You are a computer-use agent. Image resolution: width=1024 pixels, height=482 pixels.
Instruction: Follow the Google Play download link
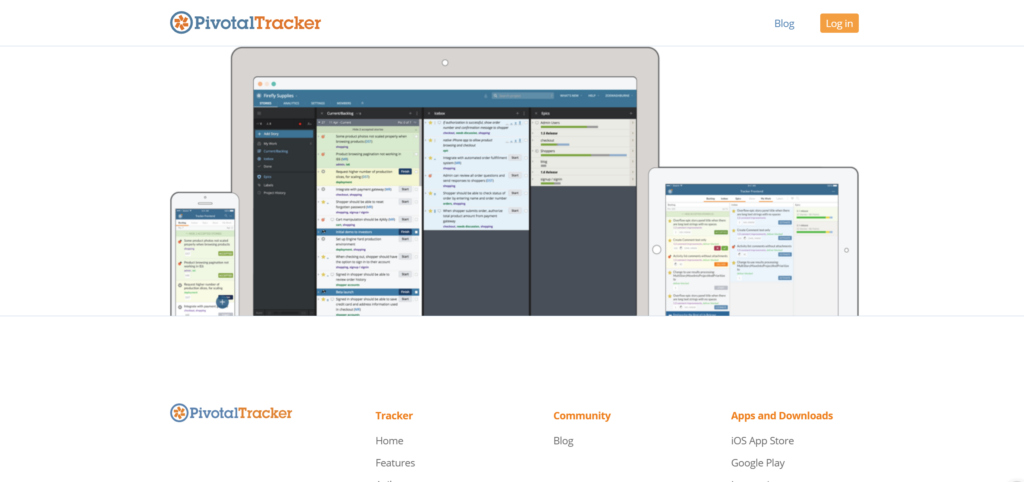(757, 463)
